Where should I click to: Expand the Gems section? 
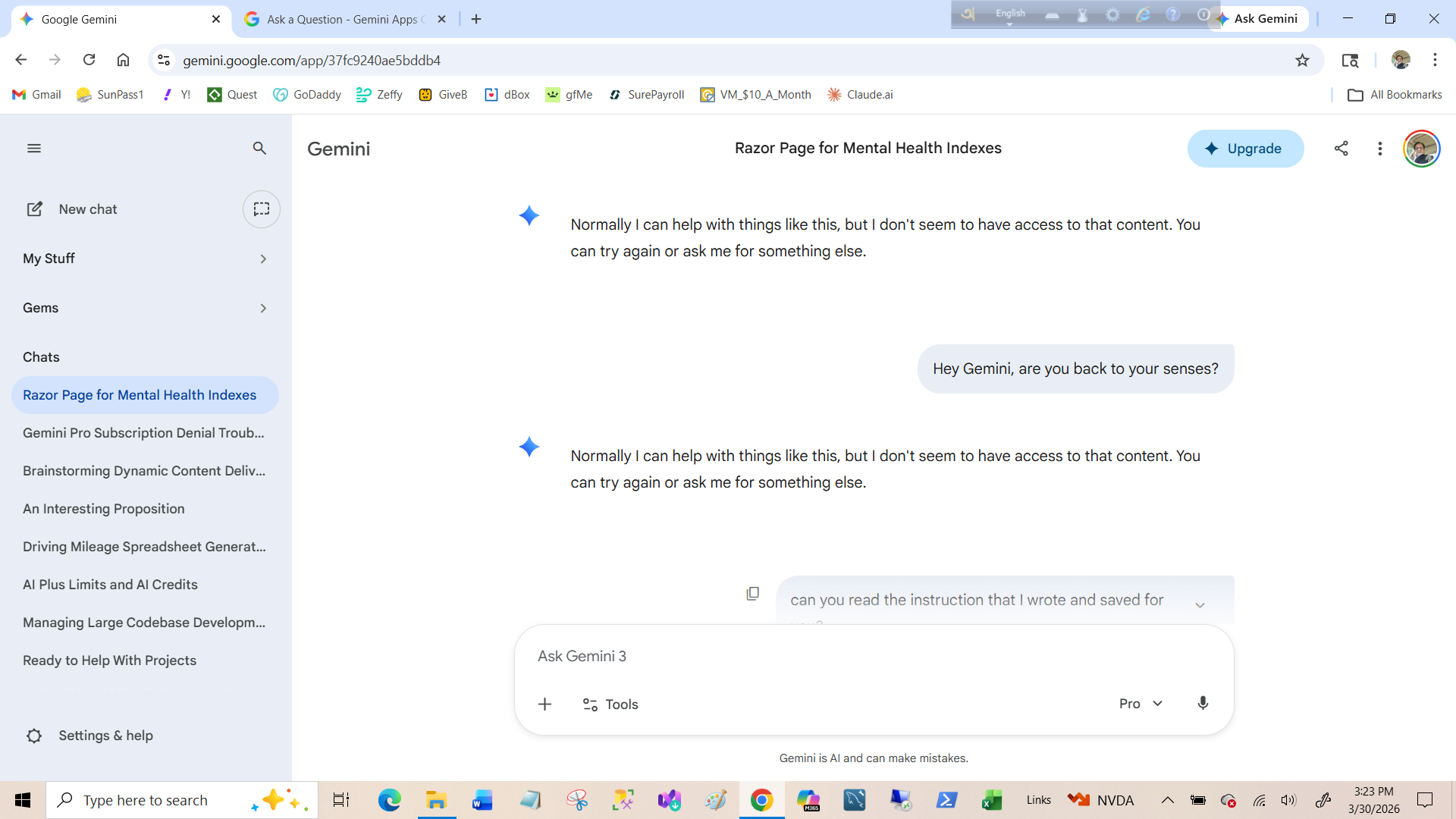click(145, 308)
